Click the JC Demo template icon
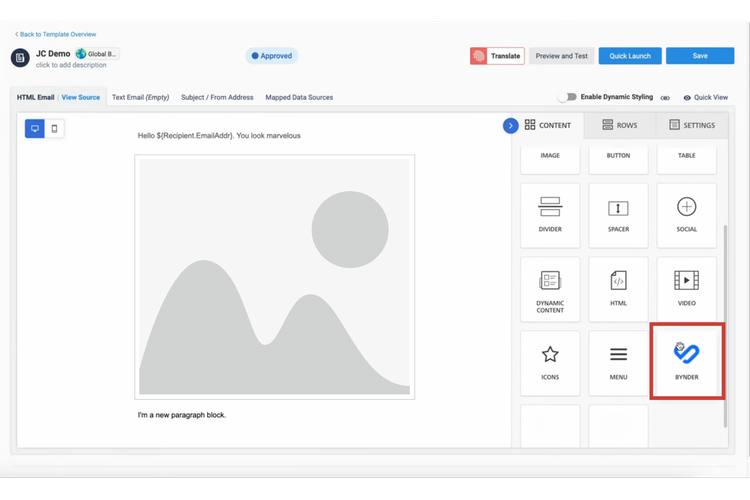Screen dimensions: 750x500 20,58
